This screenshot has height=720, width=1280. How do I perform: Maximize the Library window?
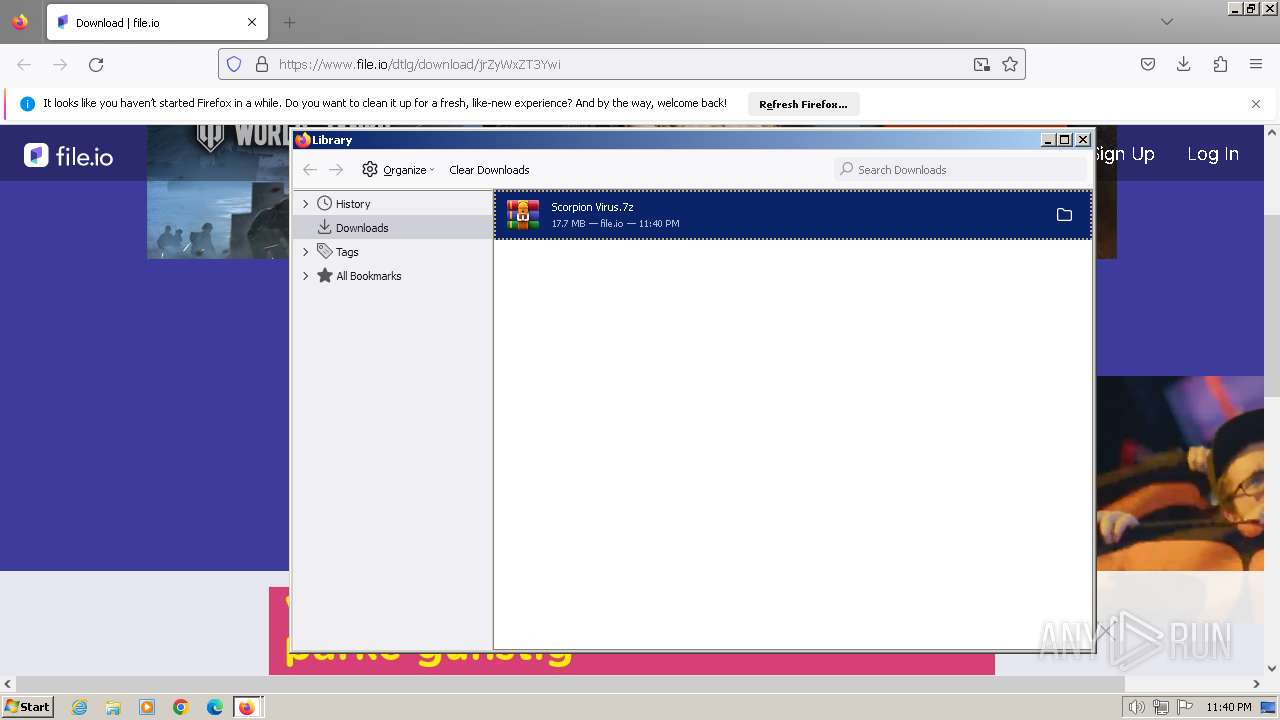[x=1065, y=140]
